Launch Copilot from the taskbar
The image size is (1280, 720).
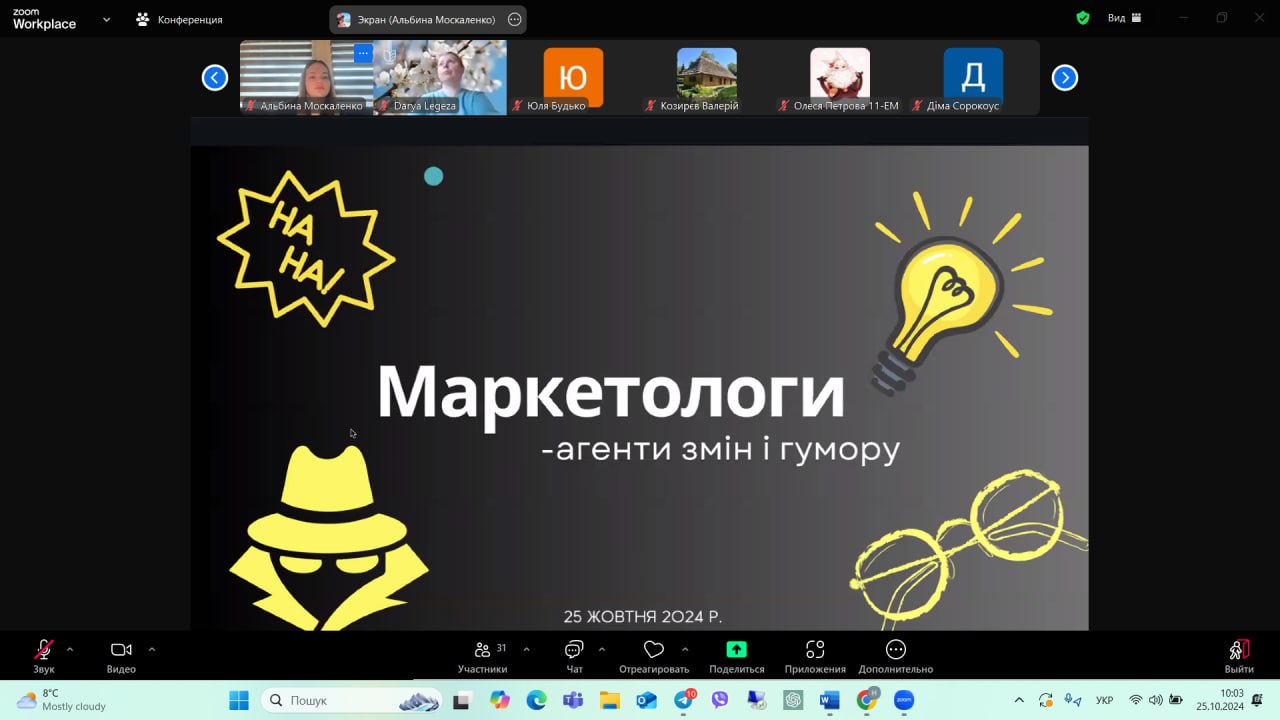coord(500,700)
